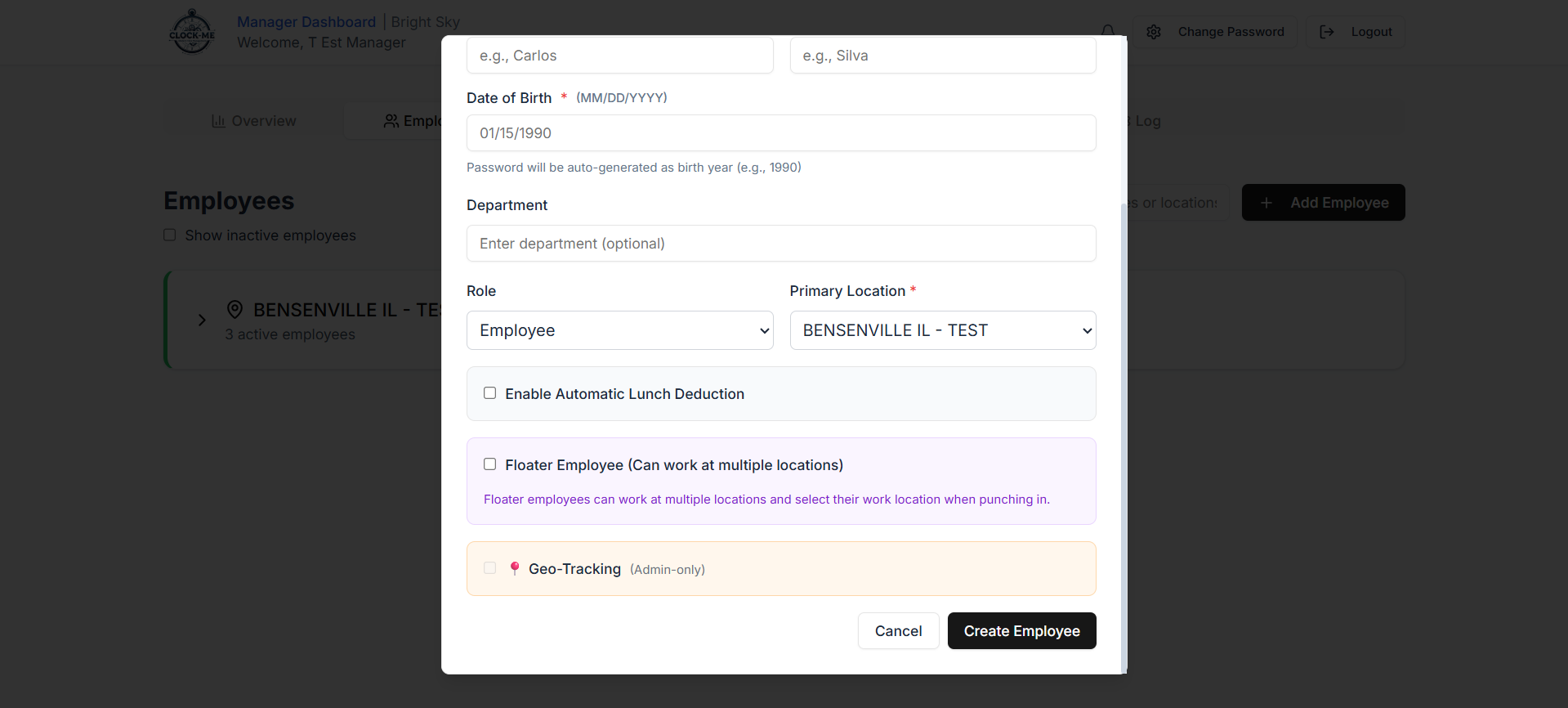Check the Floater Employee option
This screenshot has width=1568, height=708.
tap(490, 464)
